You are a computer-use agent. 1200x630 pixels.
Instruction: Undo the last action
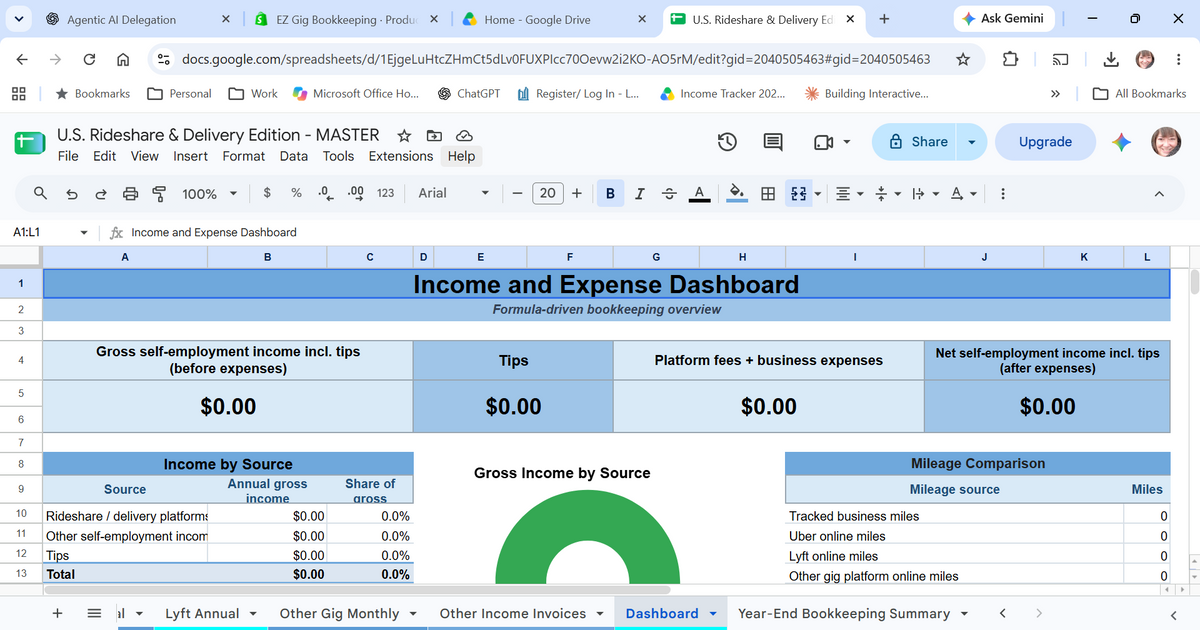click(x=72, y=194)
